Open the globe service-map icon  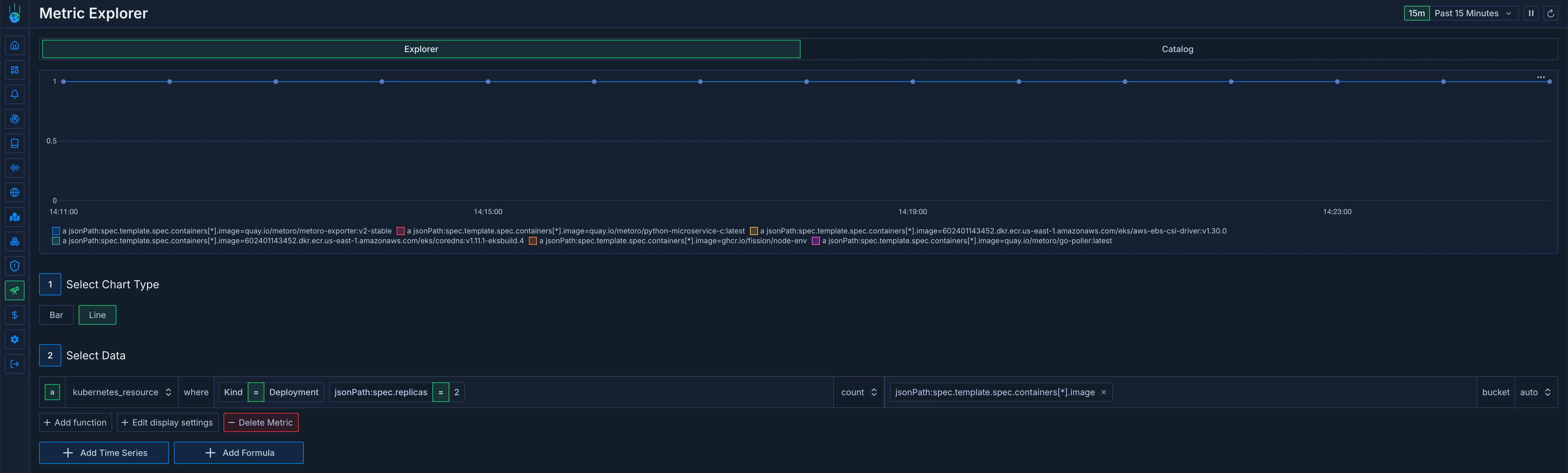click(x=15, y=192)
